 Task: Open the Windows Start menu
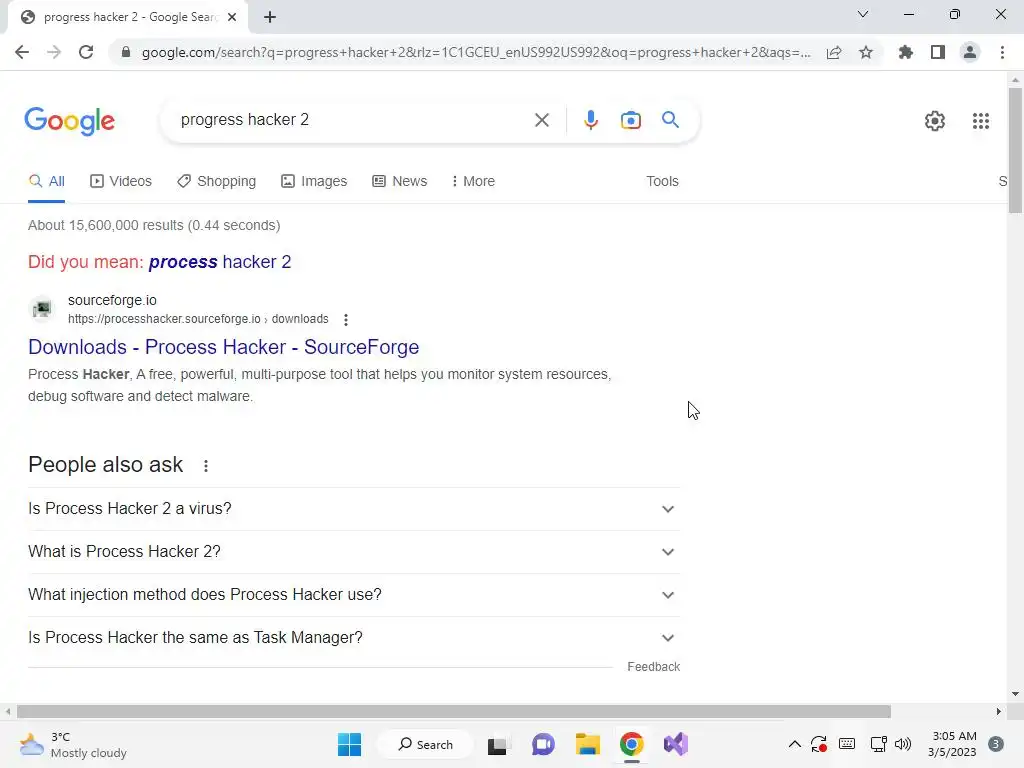[349, 744]
